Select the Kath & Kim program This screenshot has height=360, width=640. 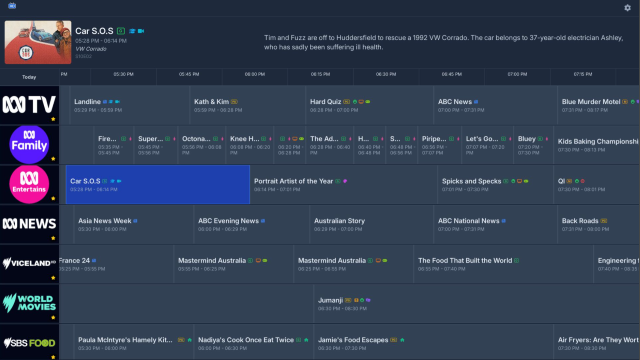pos(248,105)
